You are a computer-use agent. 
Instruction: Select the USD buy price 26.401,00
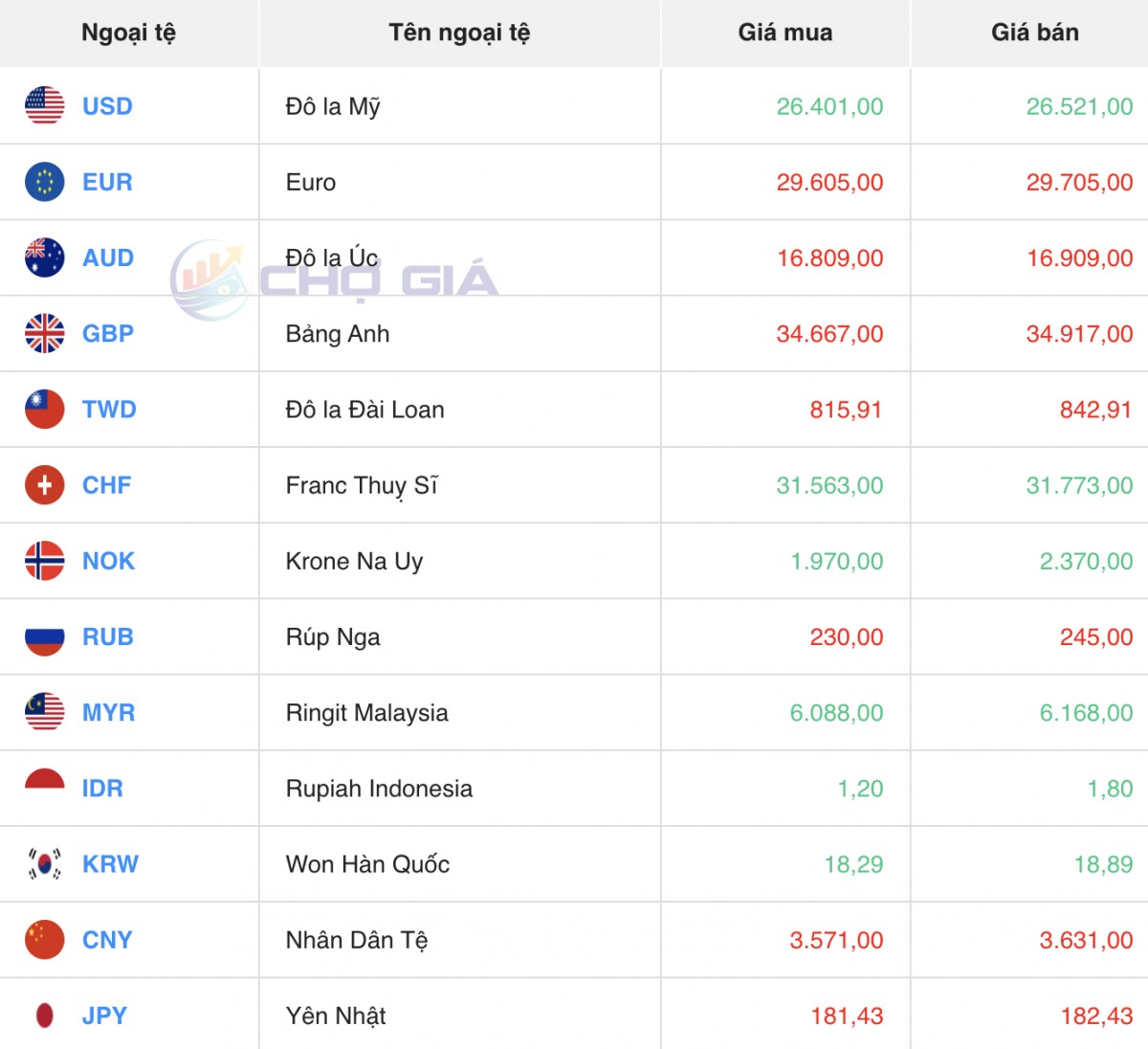click(829, 106)
